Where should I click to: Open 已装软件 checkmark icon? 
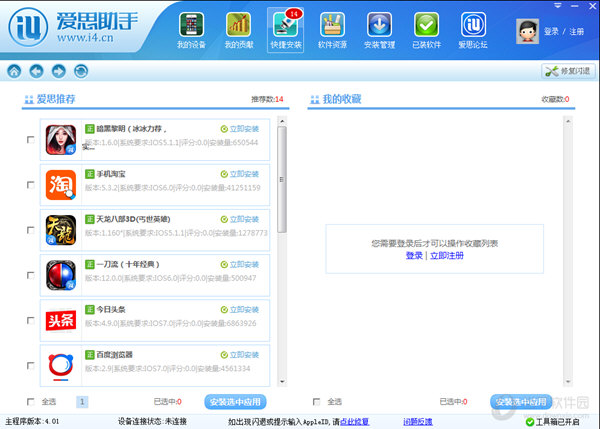pyautogui.click(x=426, y=24)
